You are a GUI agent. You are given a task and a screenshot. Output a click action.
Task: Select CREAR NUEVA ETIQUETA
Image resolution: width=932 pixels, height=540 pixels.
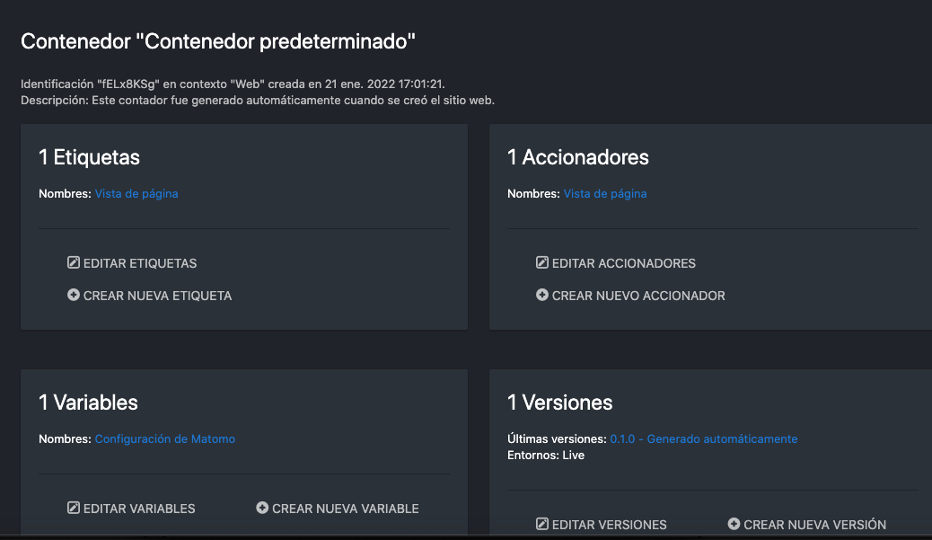(x=158, y=296)
